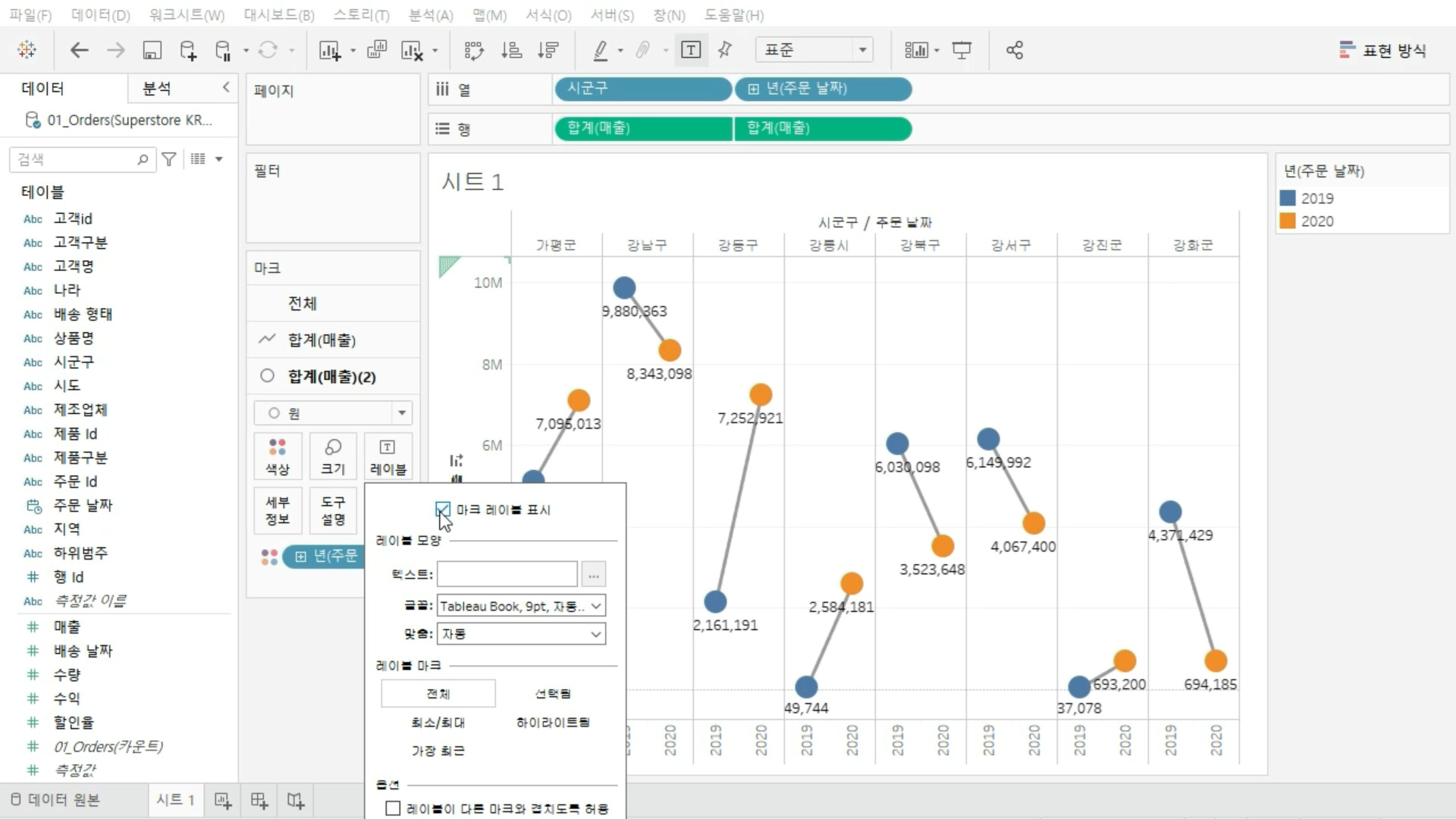1456x819 pixels.
Task: Open the 글꼴 font dropdown
Action: 521,606
